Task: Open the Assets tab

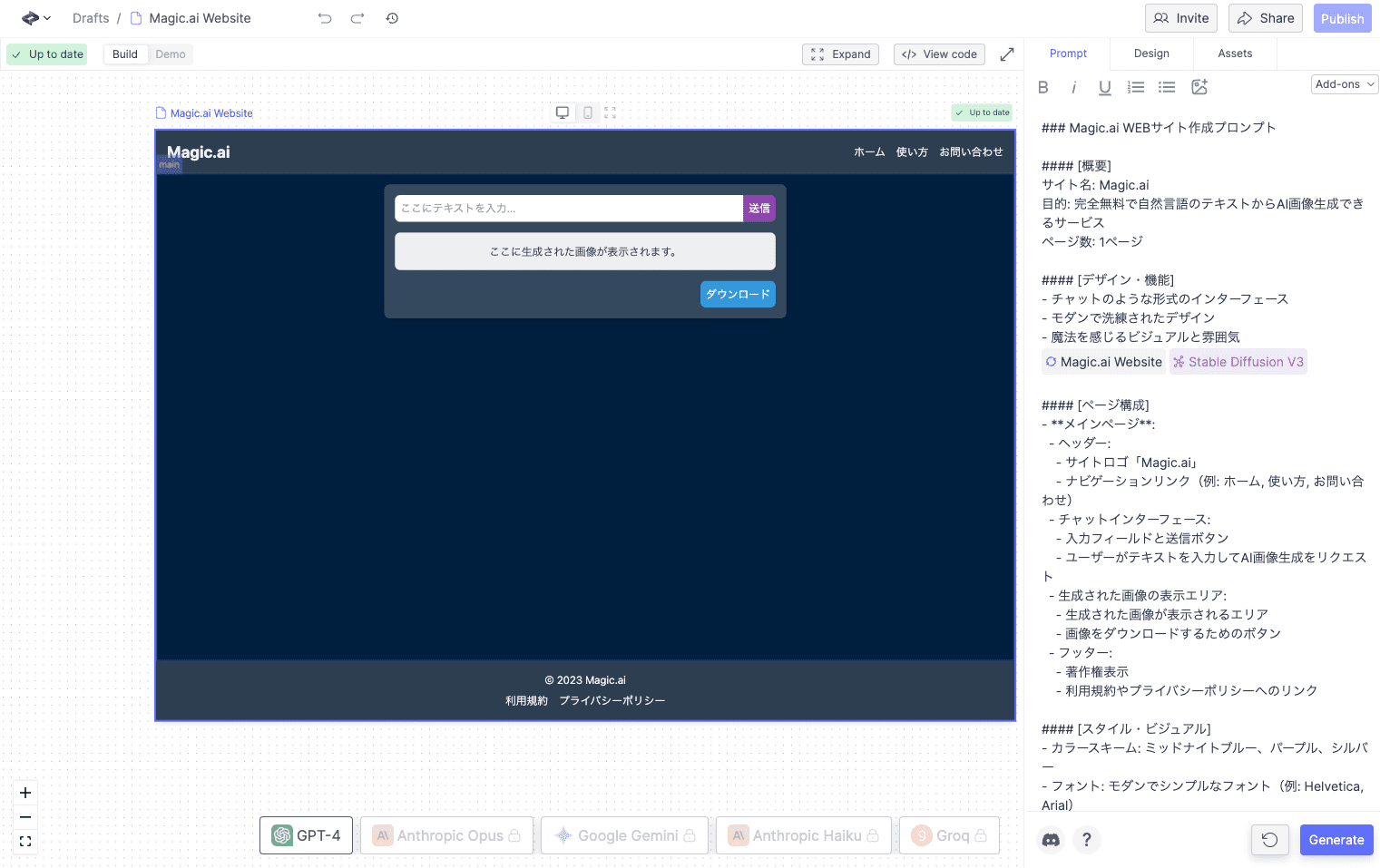Action: pos(1235,54)
